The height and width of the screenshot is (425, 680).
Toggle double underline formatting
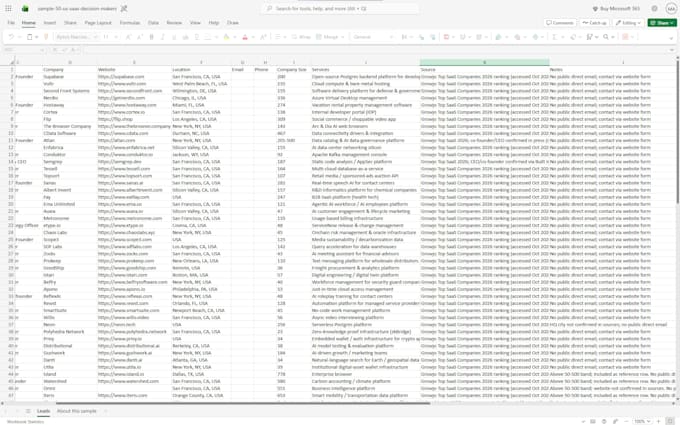[x=196, y=37]
